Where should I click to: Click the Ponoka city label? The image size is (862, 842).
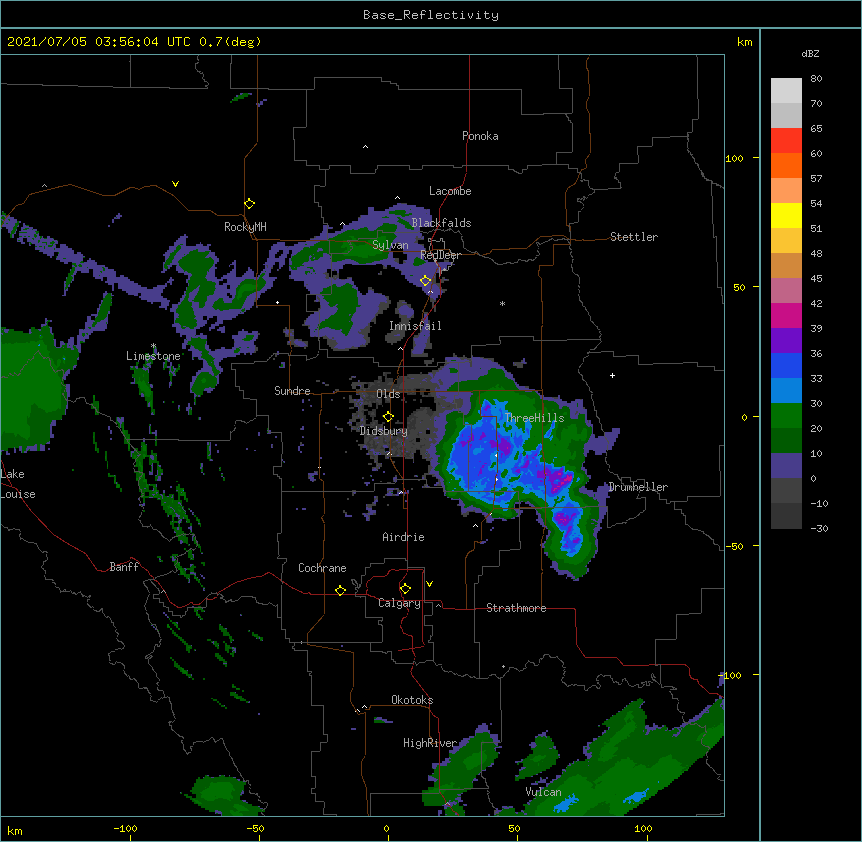(x=480, y=136)
